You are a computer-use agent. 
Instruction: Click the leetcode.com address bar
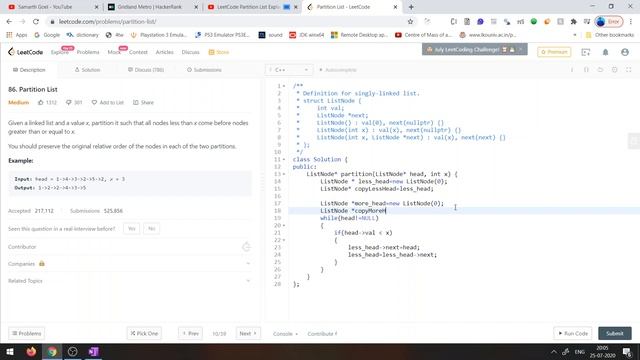(229, 22)
